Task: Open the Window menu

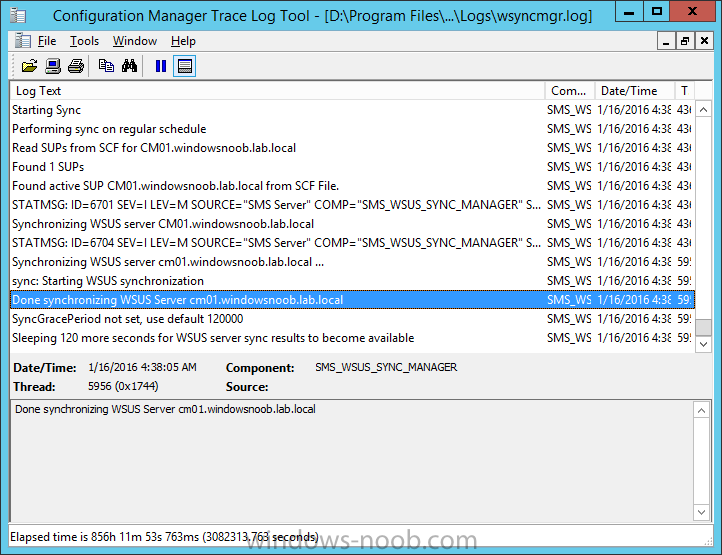Action: click(135, 41)
